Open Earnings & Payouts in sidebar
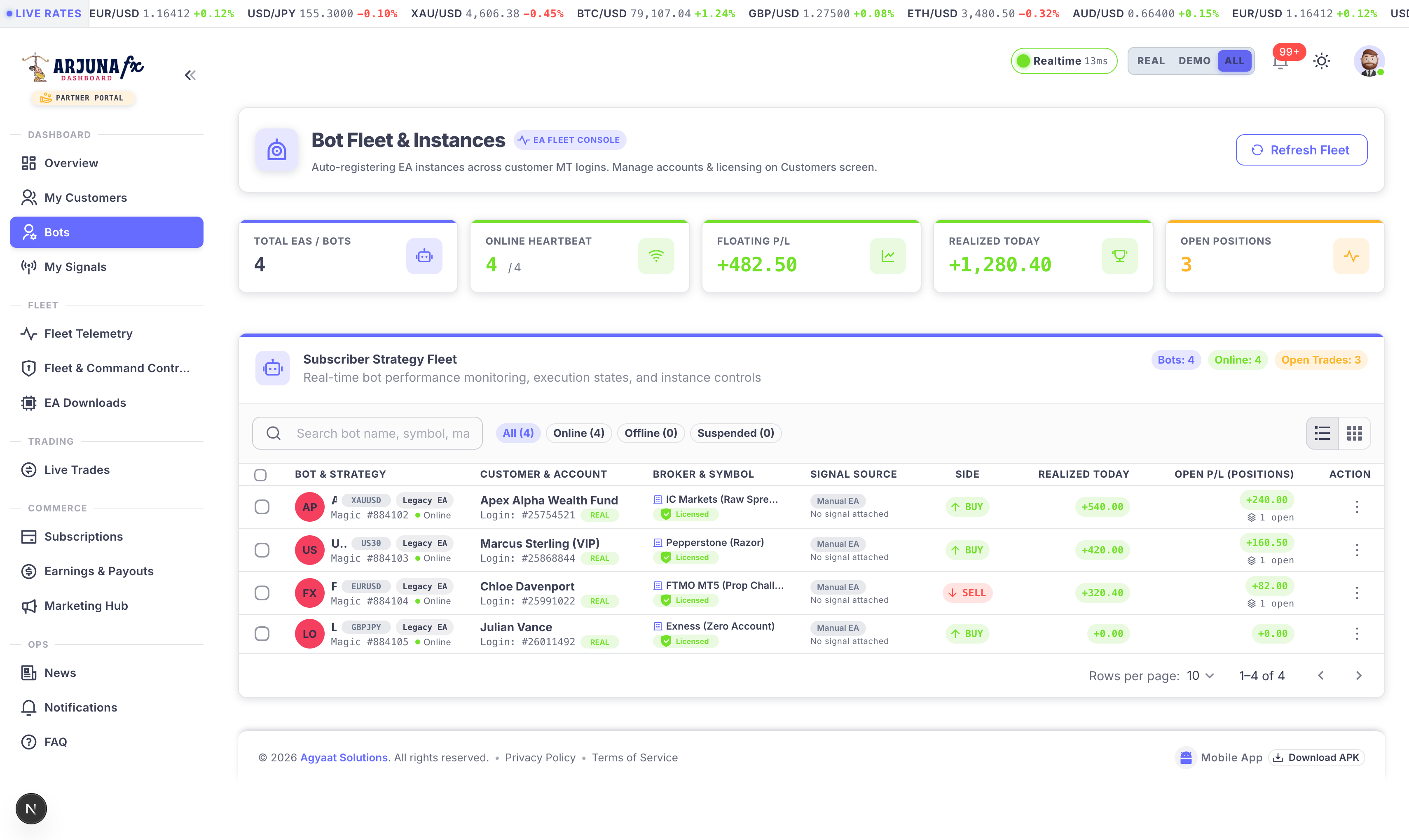The width and height of the screenshot is (1409, 840). 106,571
